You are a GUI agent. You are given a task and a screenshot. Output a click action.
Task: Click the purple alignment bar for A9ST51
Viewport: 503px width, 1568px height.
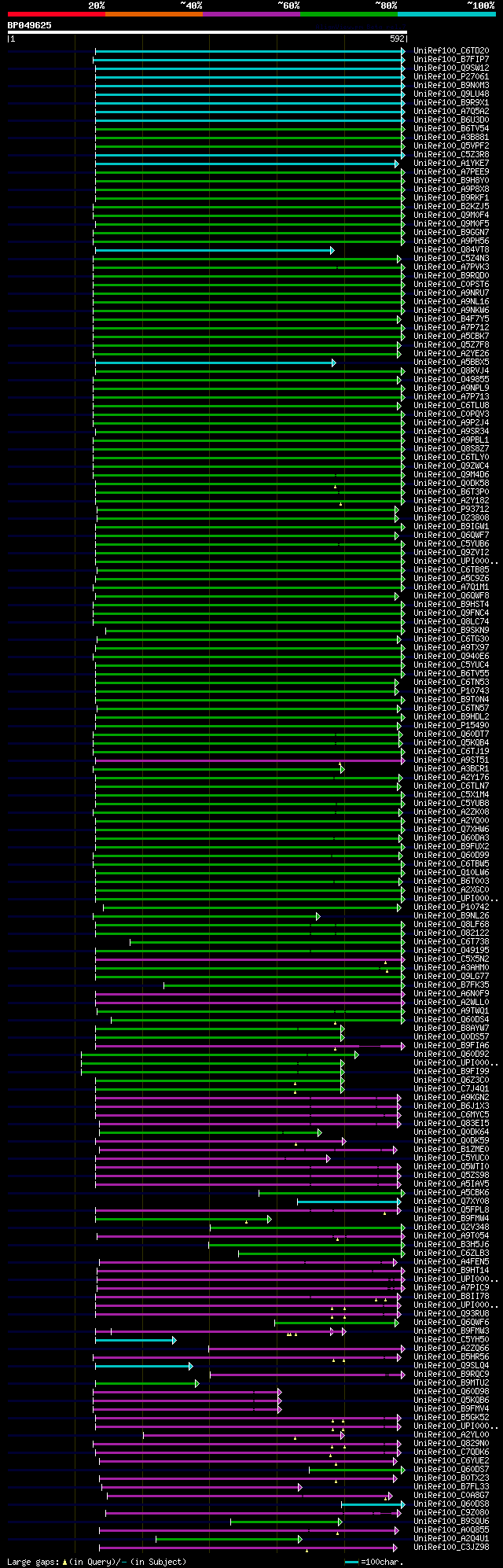250,760
